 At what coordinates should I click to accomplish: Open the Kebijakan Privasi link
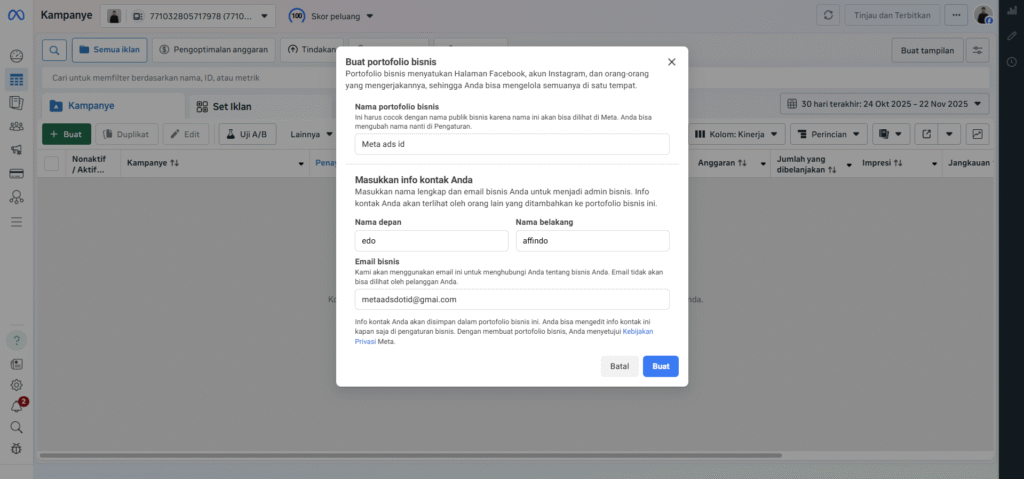638,331
